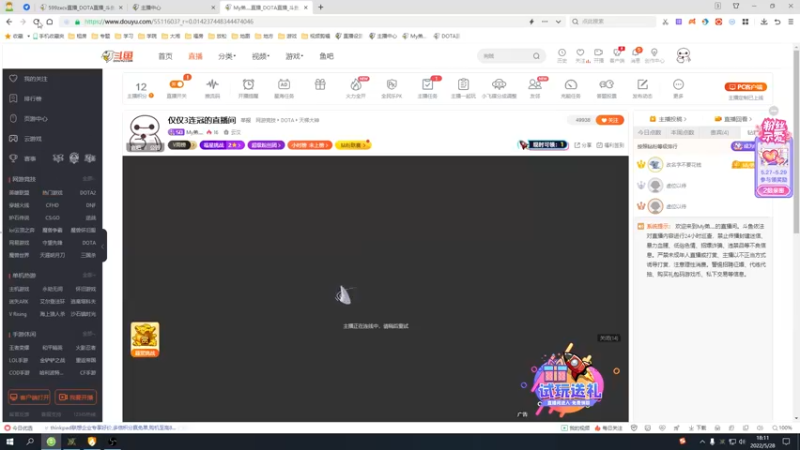
Task: Expand the 游戏 nav dropdown
Action: click(x=294, y=56)
